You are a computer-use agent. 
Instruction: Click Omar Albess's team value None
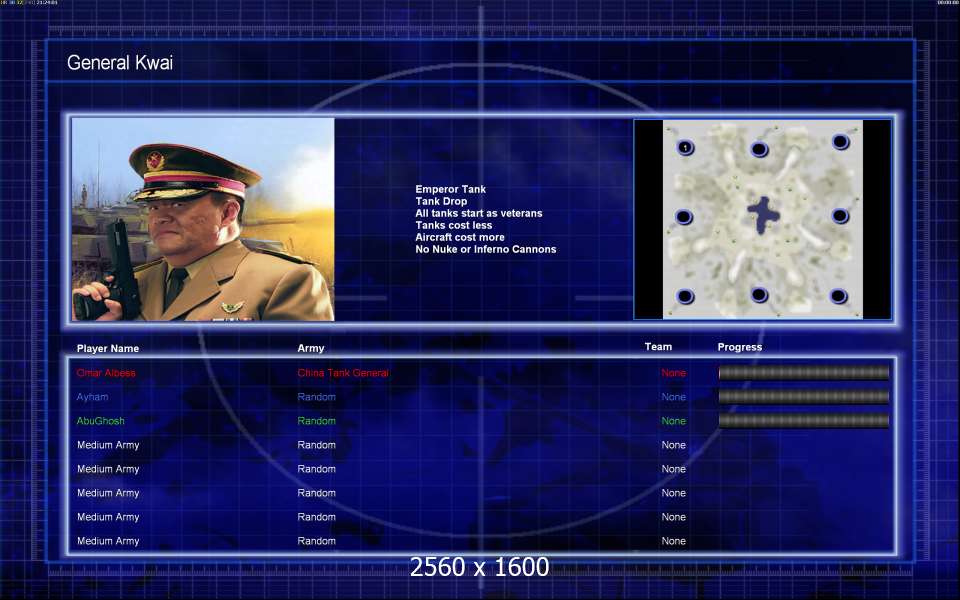tap(673, 373)
